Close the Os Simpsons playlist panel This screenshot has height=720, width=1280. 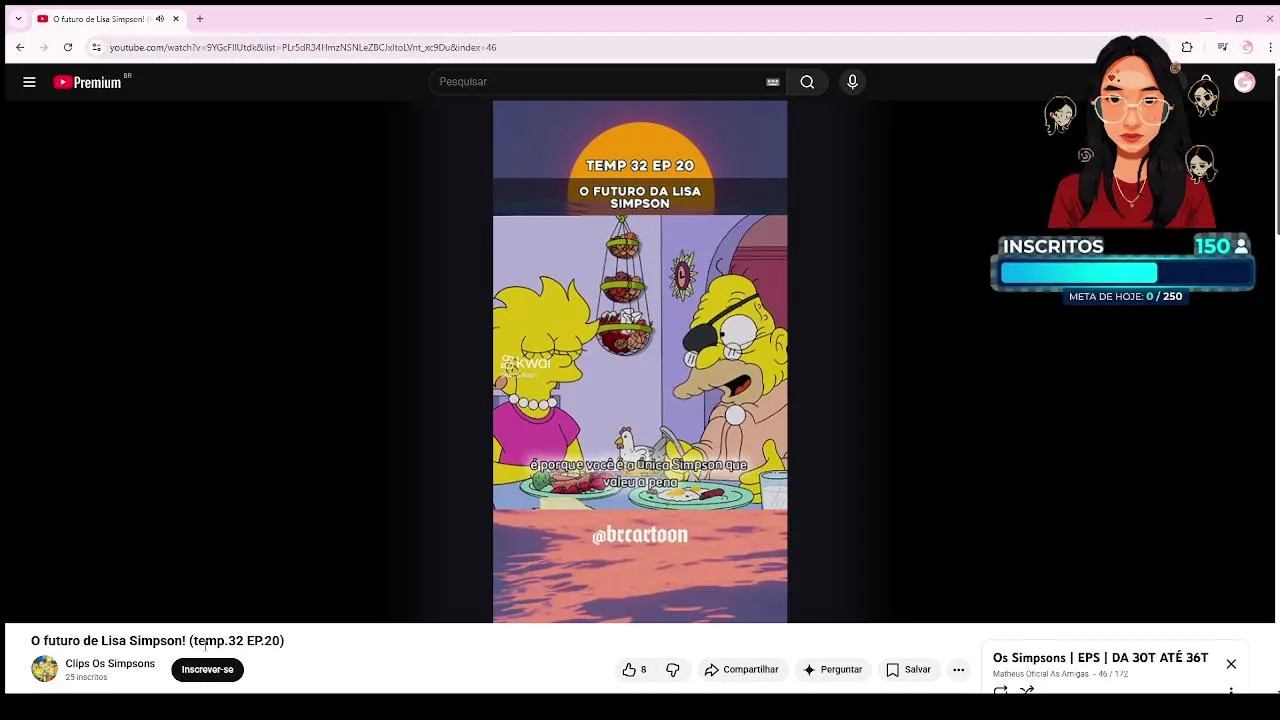[x=1231, y=664]
